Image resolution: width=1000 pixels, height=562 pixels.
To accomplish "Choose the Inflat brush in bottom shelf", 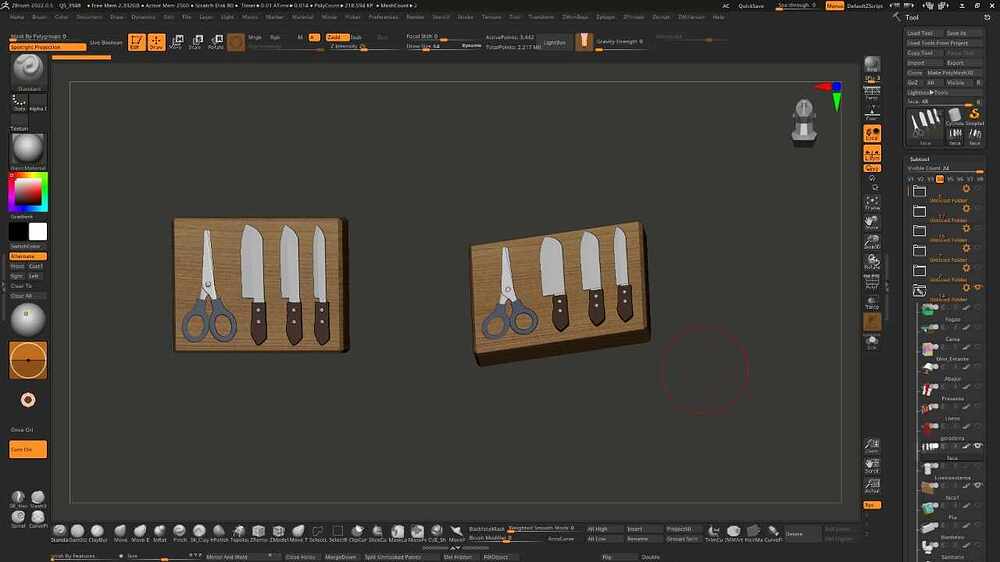I will tap(159, 532).
